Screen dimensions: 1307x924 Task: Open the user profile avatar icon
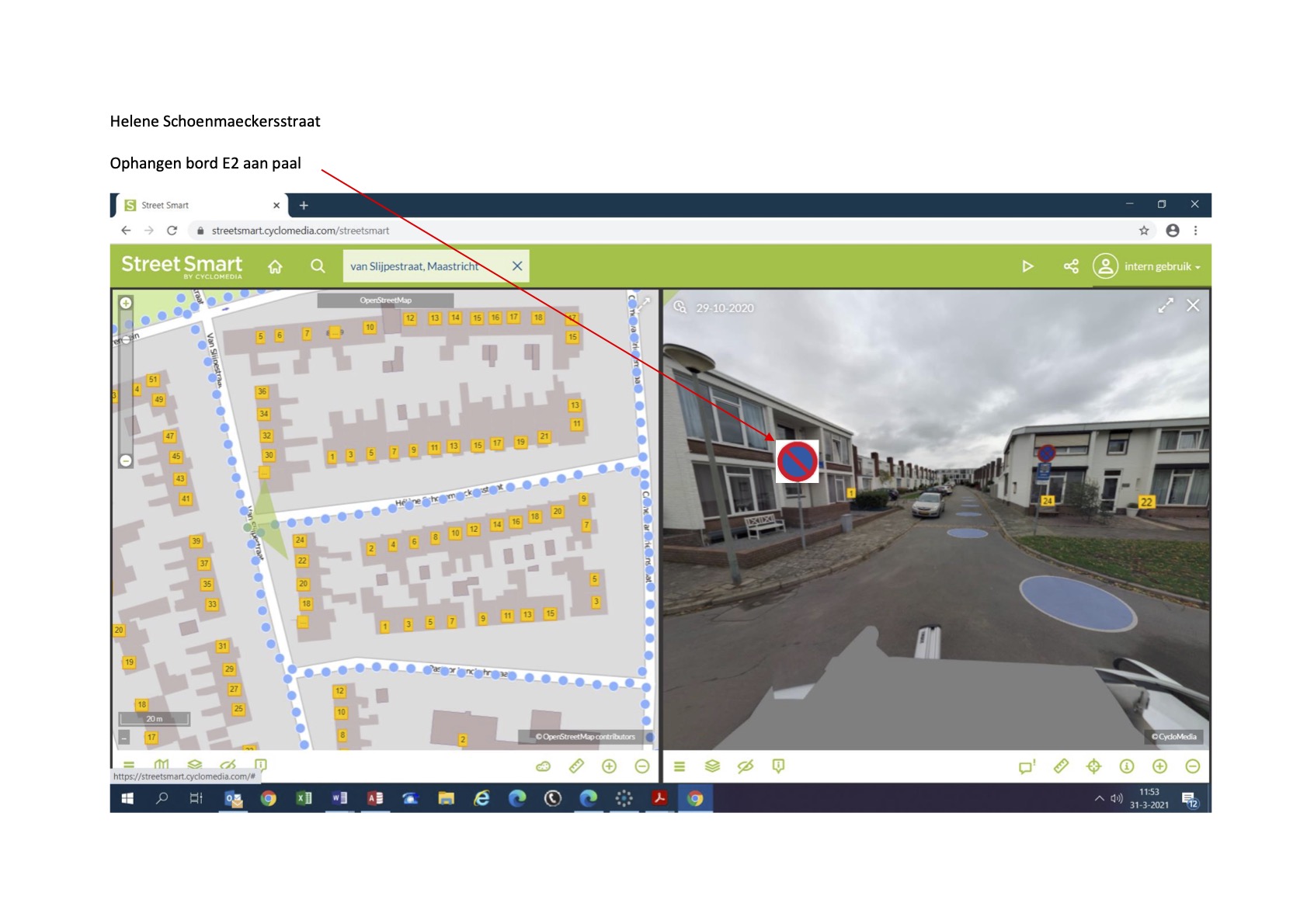click(x=1105, y=266)
